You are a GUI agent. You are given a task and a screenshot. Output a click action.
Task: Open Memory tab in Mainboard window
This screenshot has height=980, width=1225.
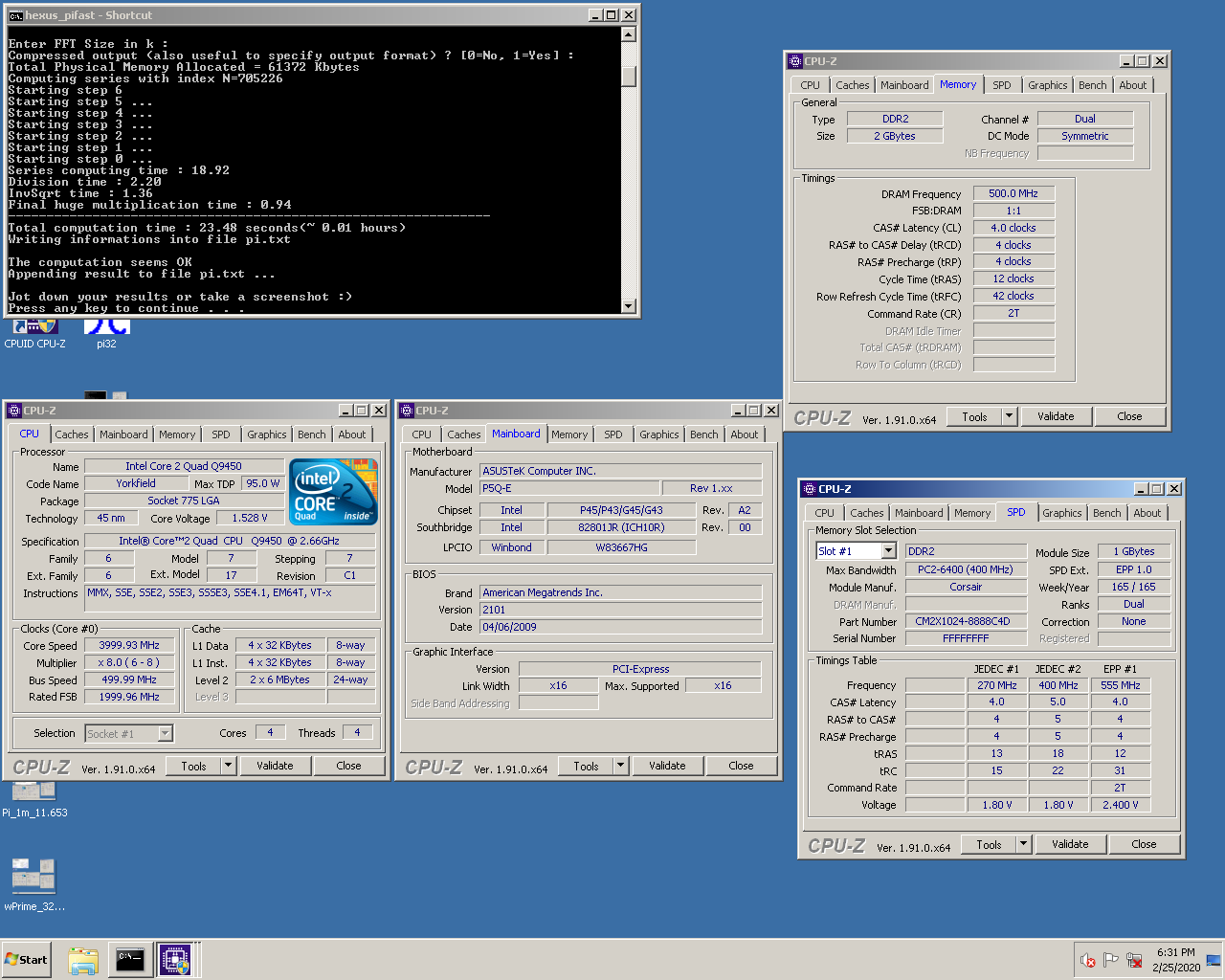tap(569, 434)
